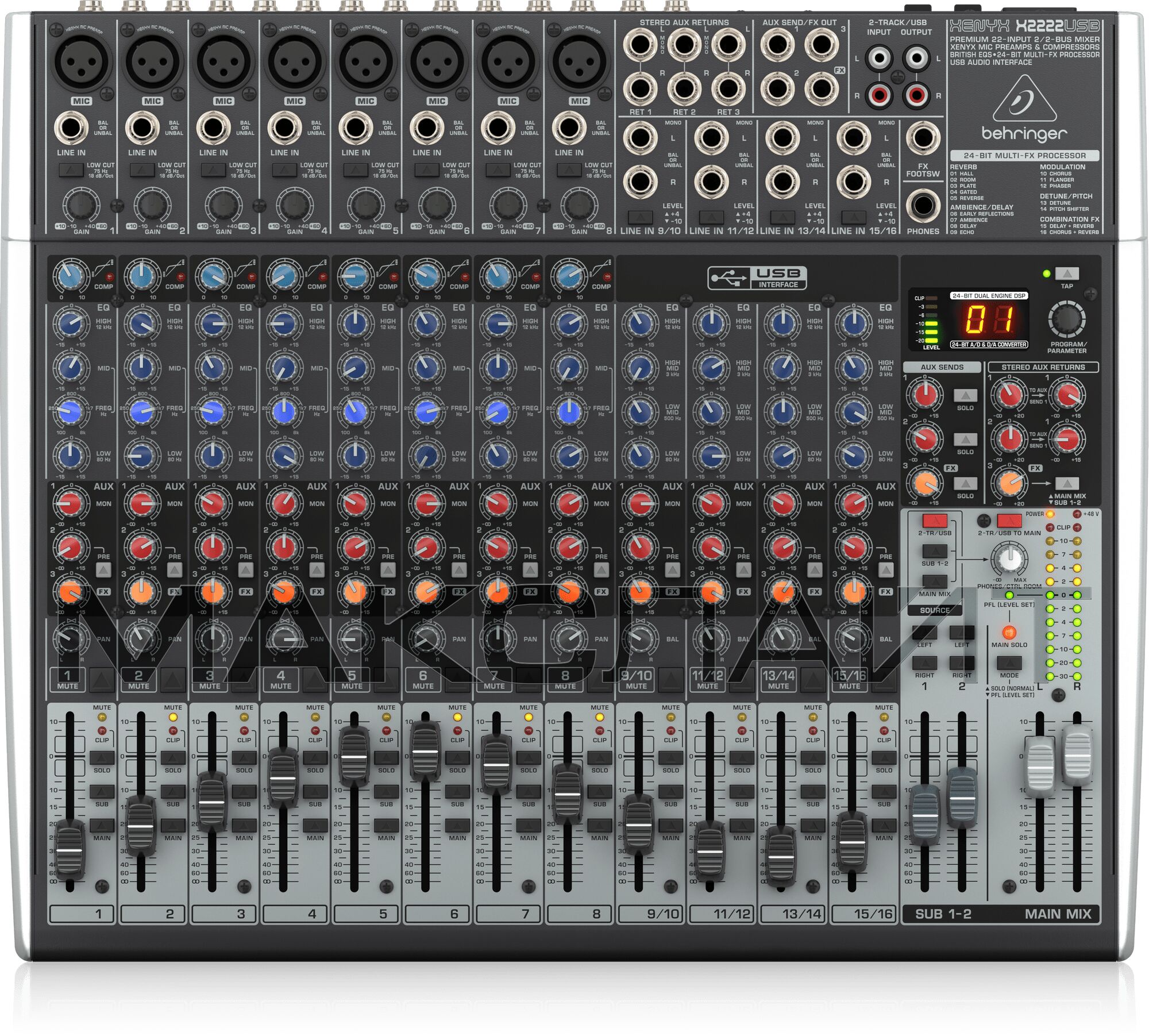Click the SUB 1 fader
This screenshot has height=1036, width=1149.
924,815
